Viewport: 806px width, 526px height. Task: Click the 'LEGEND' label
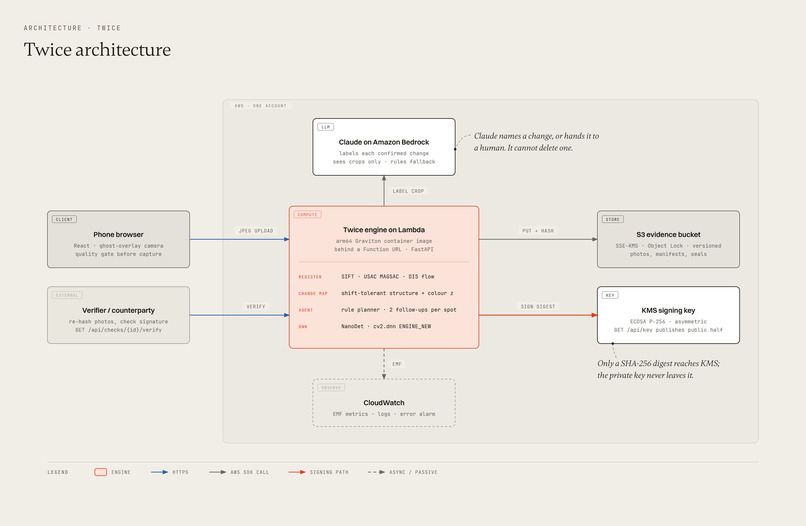(58, 472)
